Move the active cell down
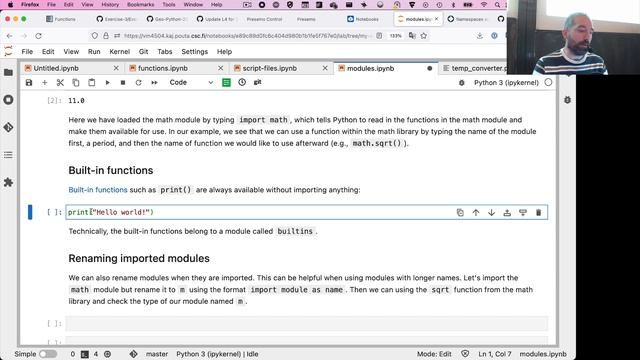640x360 pixels. [491, 212]
